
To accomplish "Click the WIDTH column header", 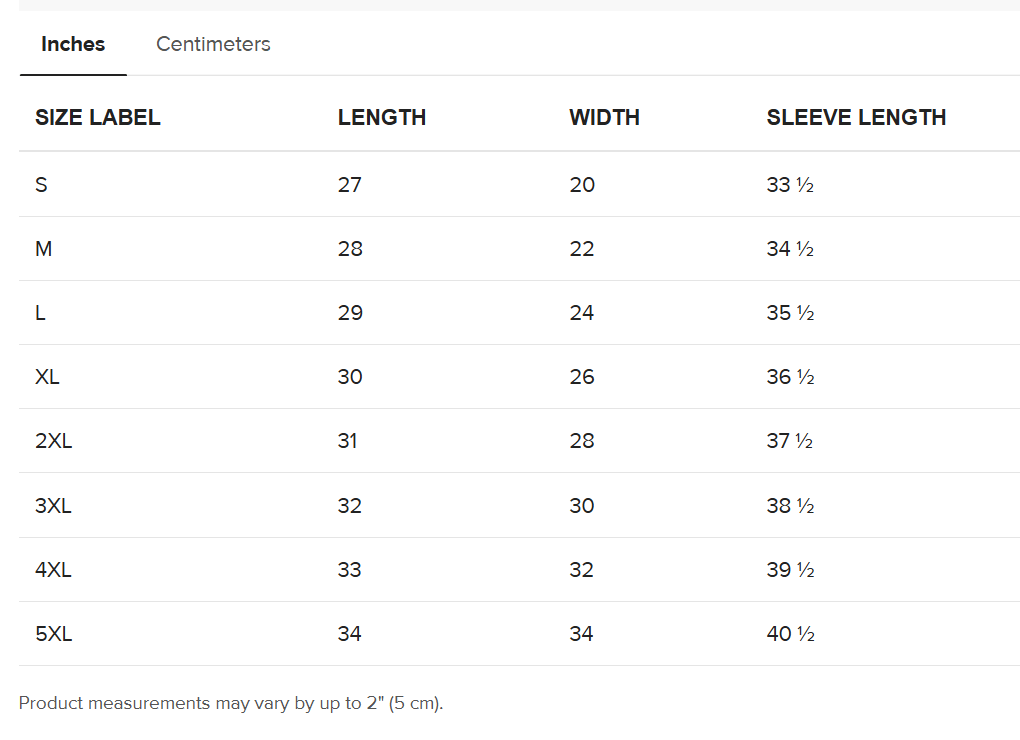I will 604,117.
